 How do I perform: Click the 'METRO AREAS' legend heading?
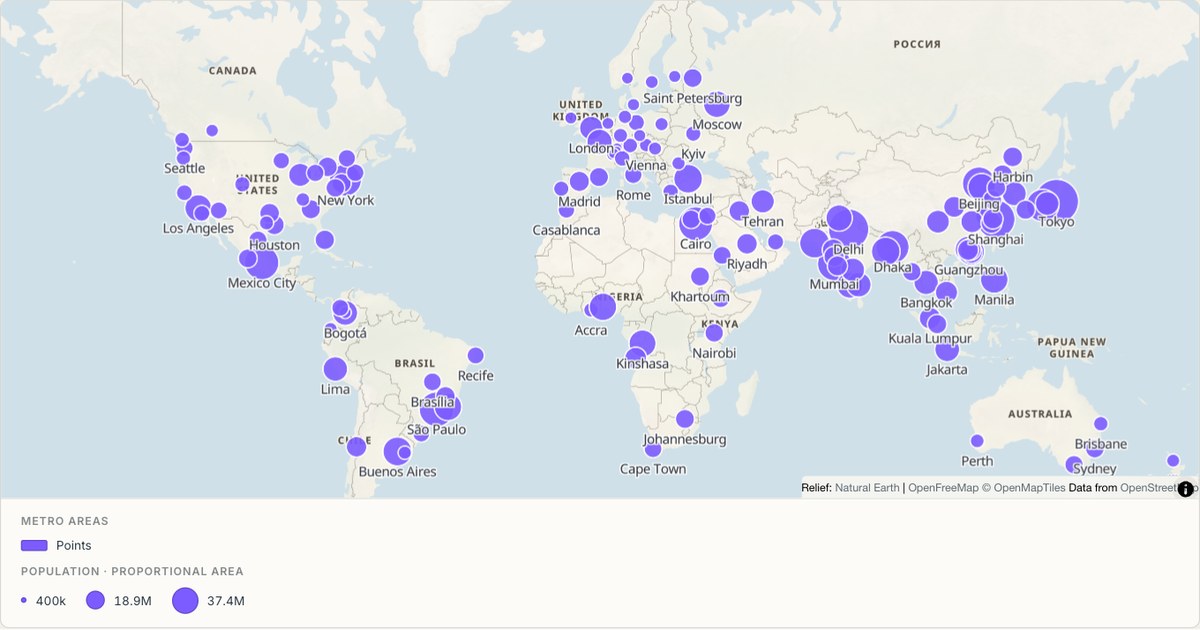pos(65,521)
